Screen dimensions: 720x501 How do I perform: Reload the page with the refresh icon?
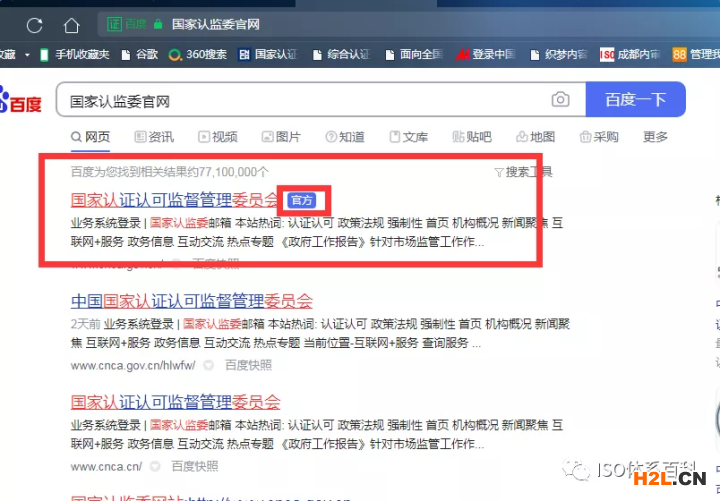pyautogui.click(x=34, y=25)
